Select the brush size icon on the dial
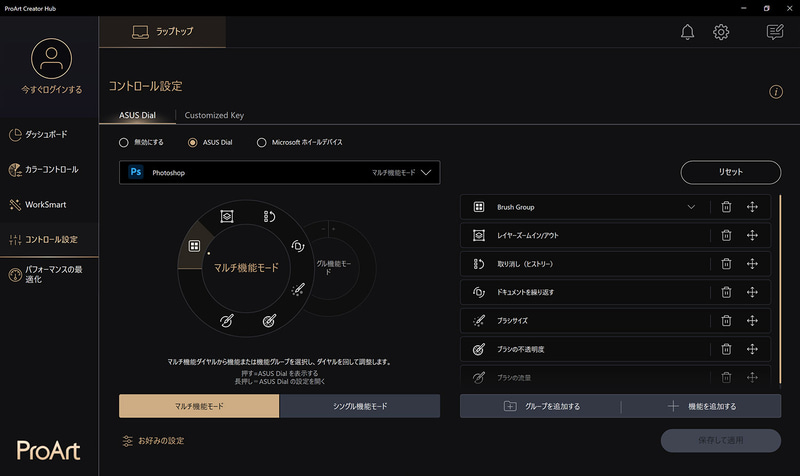This screenshot has width=800, height=476. (298, 289)
